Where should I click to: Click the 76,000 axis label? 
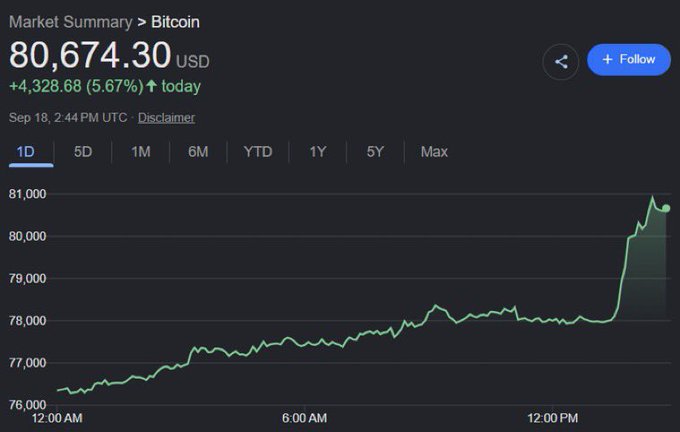click(x=27, y=405)
